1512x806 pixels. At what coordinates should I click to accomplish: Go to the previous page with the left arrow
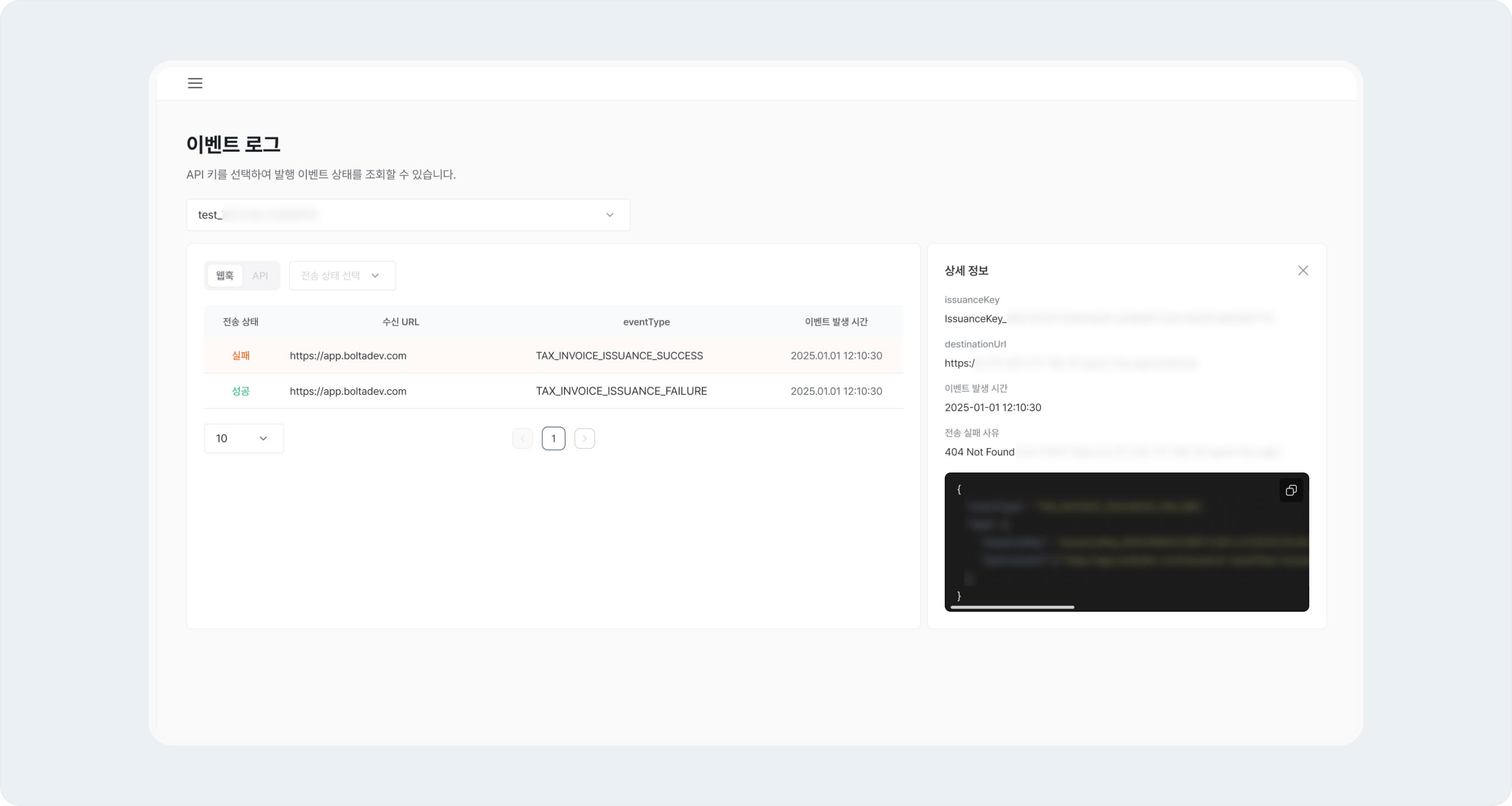point(522,438)
